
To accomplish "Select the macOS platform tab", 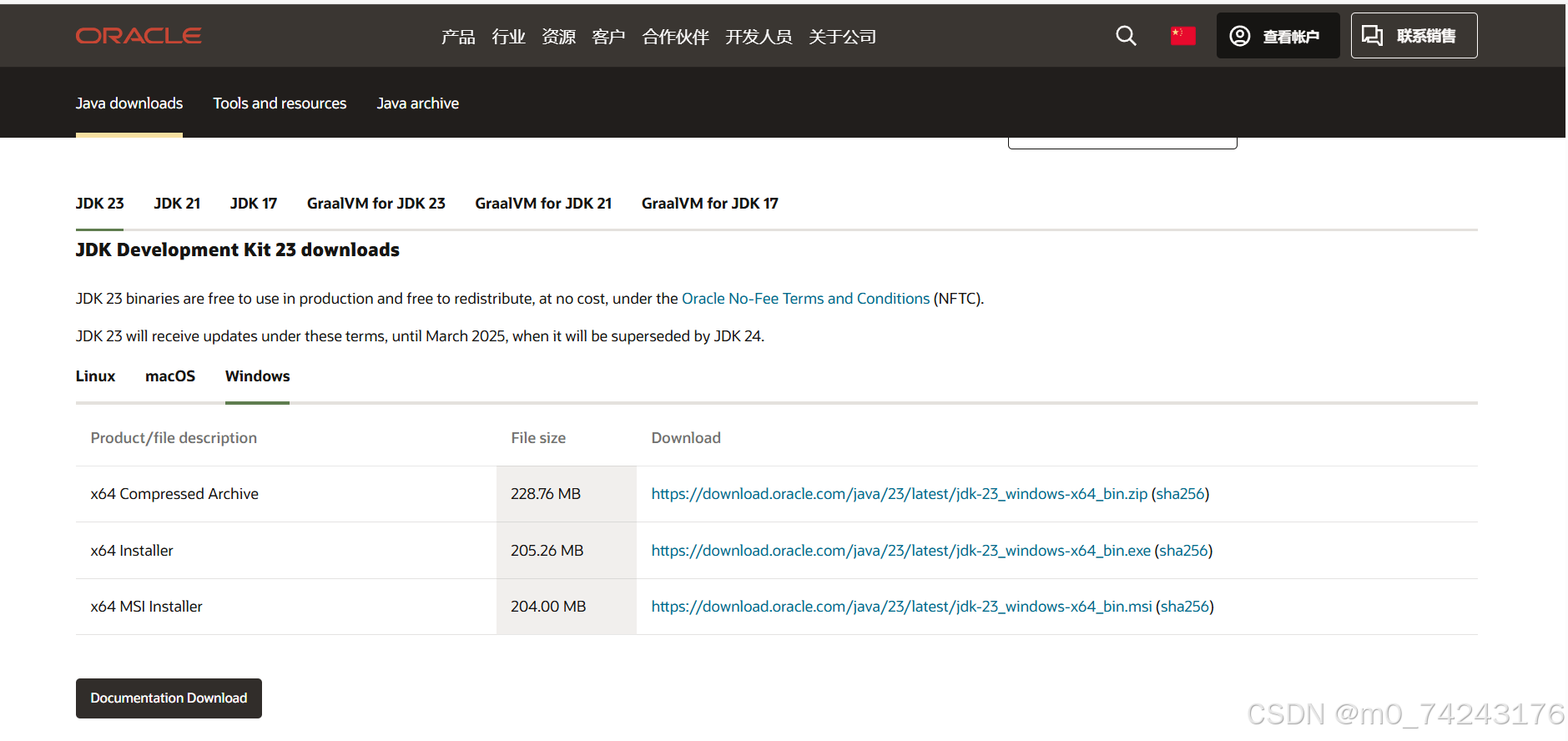I will pos(170,376).
